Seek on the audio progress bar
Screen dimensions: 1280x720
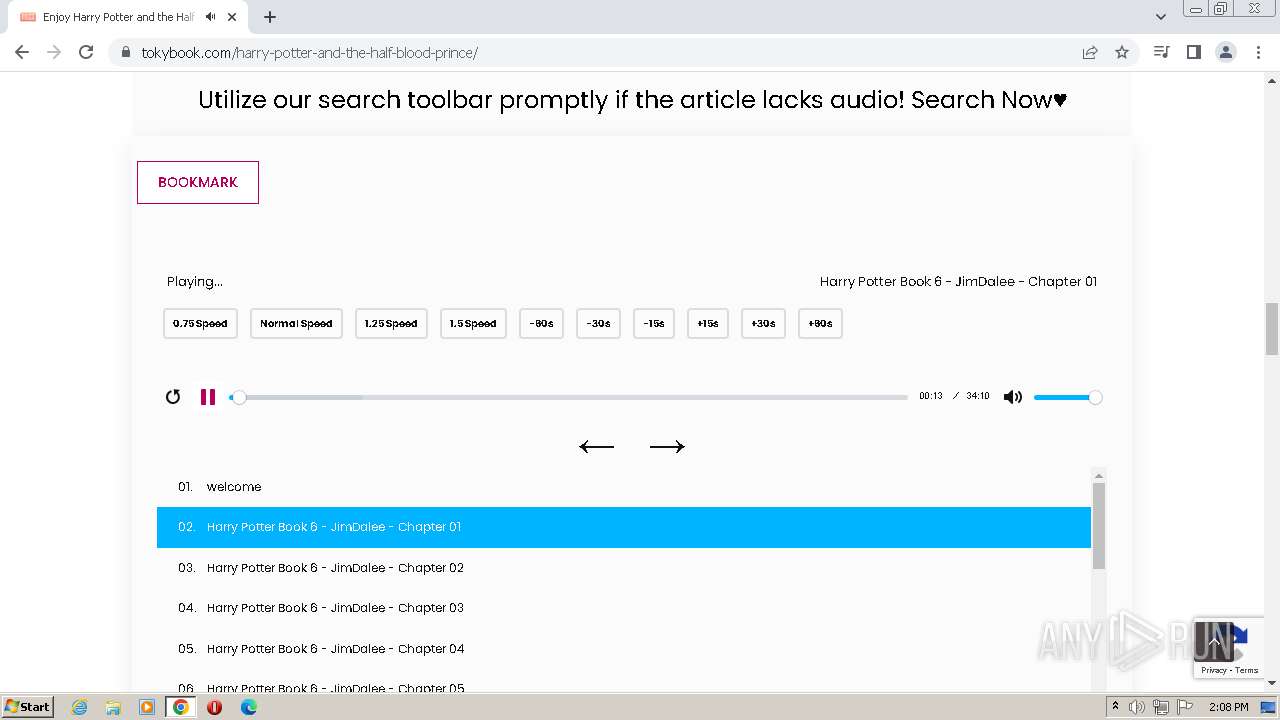coord(568,397)
